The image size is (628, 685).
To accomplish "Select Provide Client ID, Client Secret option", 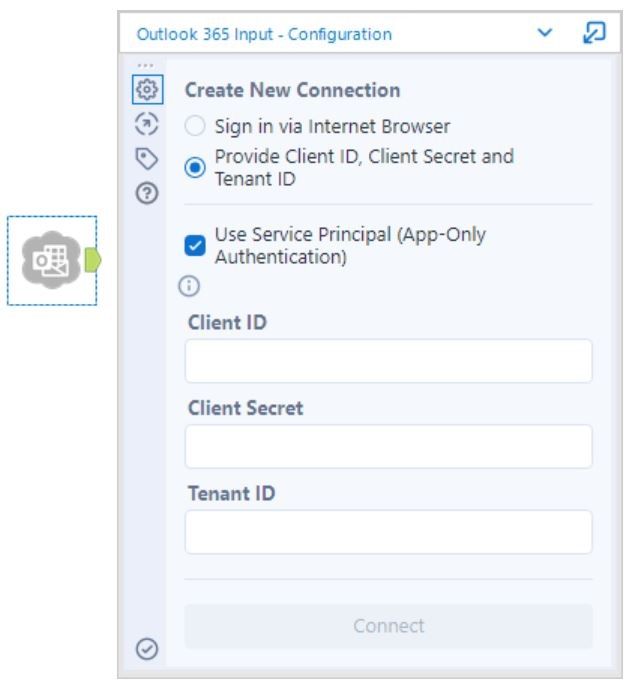I will click(195, 167).
